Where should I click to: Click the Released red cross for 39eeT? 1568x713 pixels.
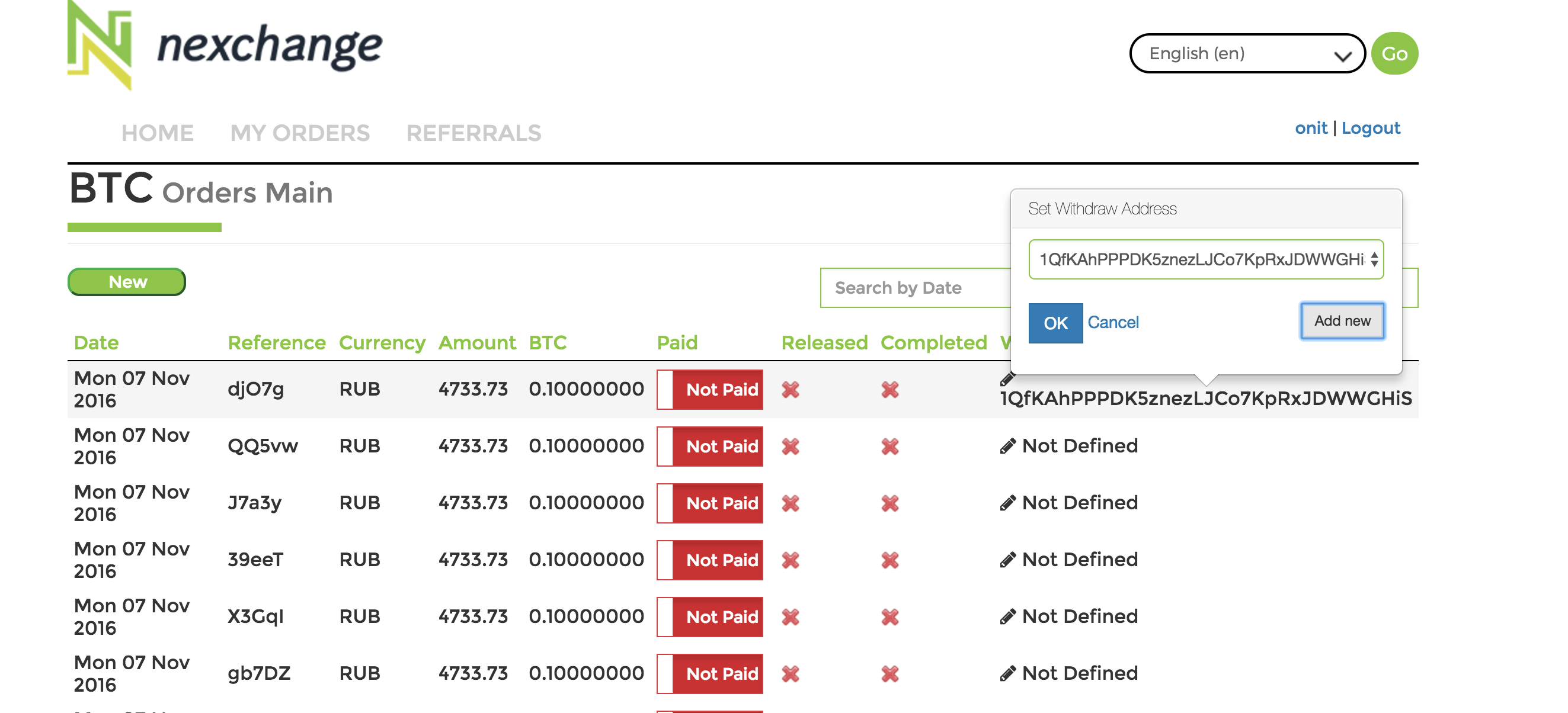[791, 560]
